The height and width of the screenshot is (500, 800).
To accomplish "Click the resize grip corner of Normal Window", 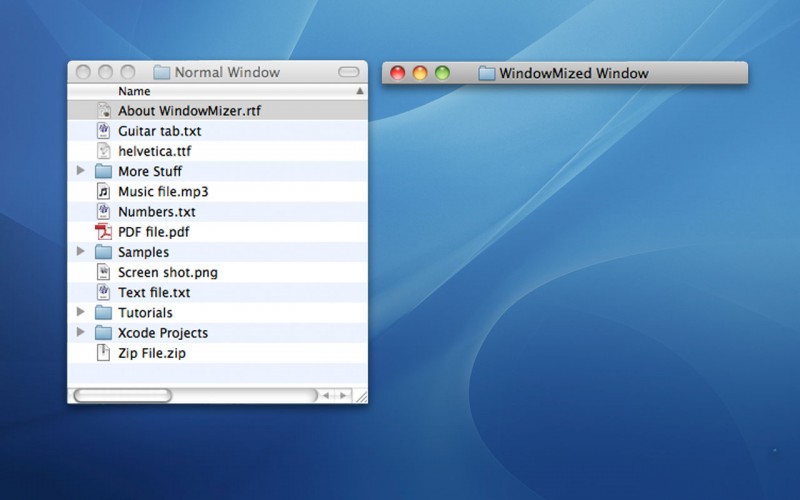I will coord(361,396).
